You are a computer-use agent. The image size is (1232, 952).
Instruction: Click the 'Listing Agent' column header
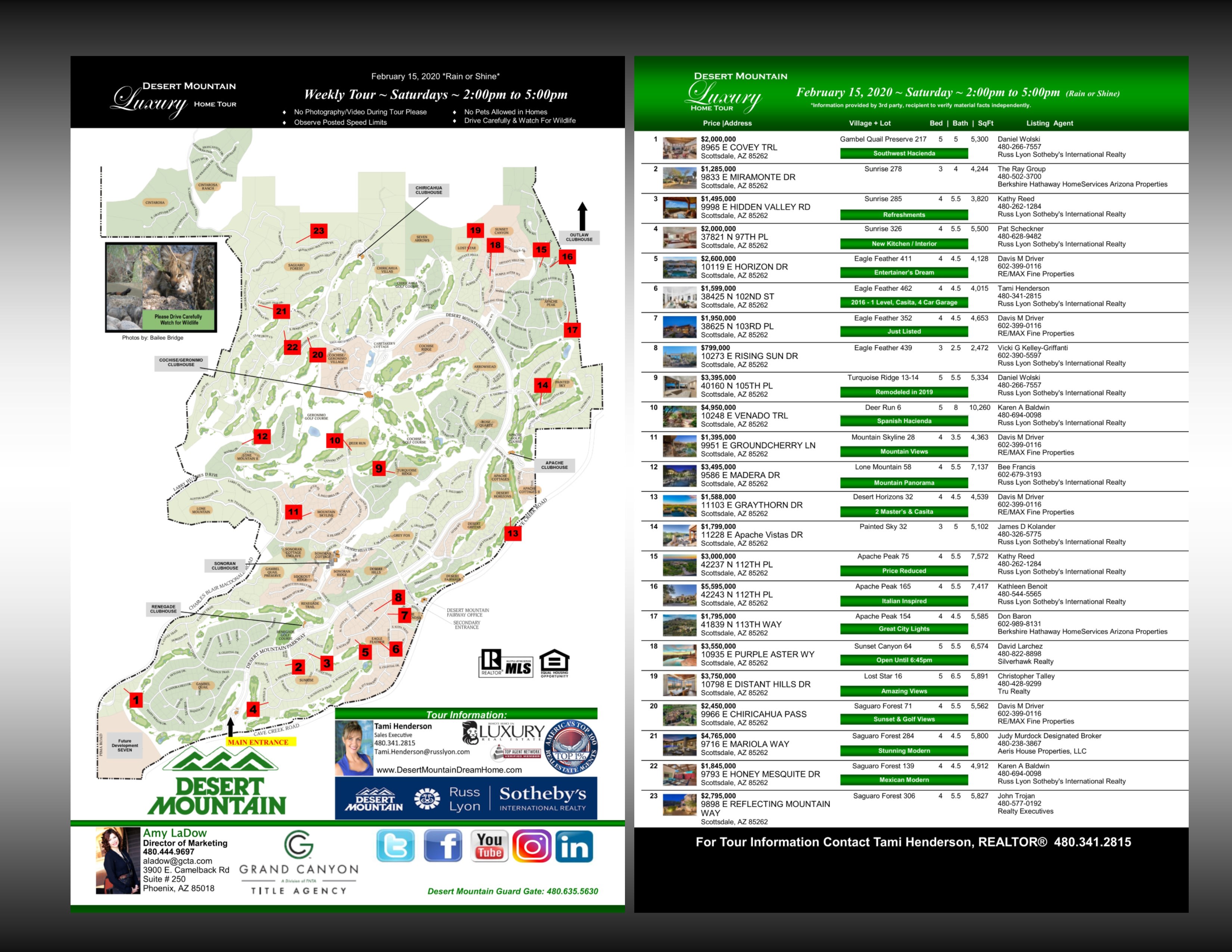(1050, 123)
